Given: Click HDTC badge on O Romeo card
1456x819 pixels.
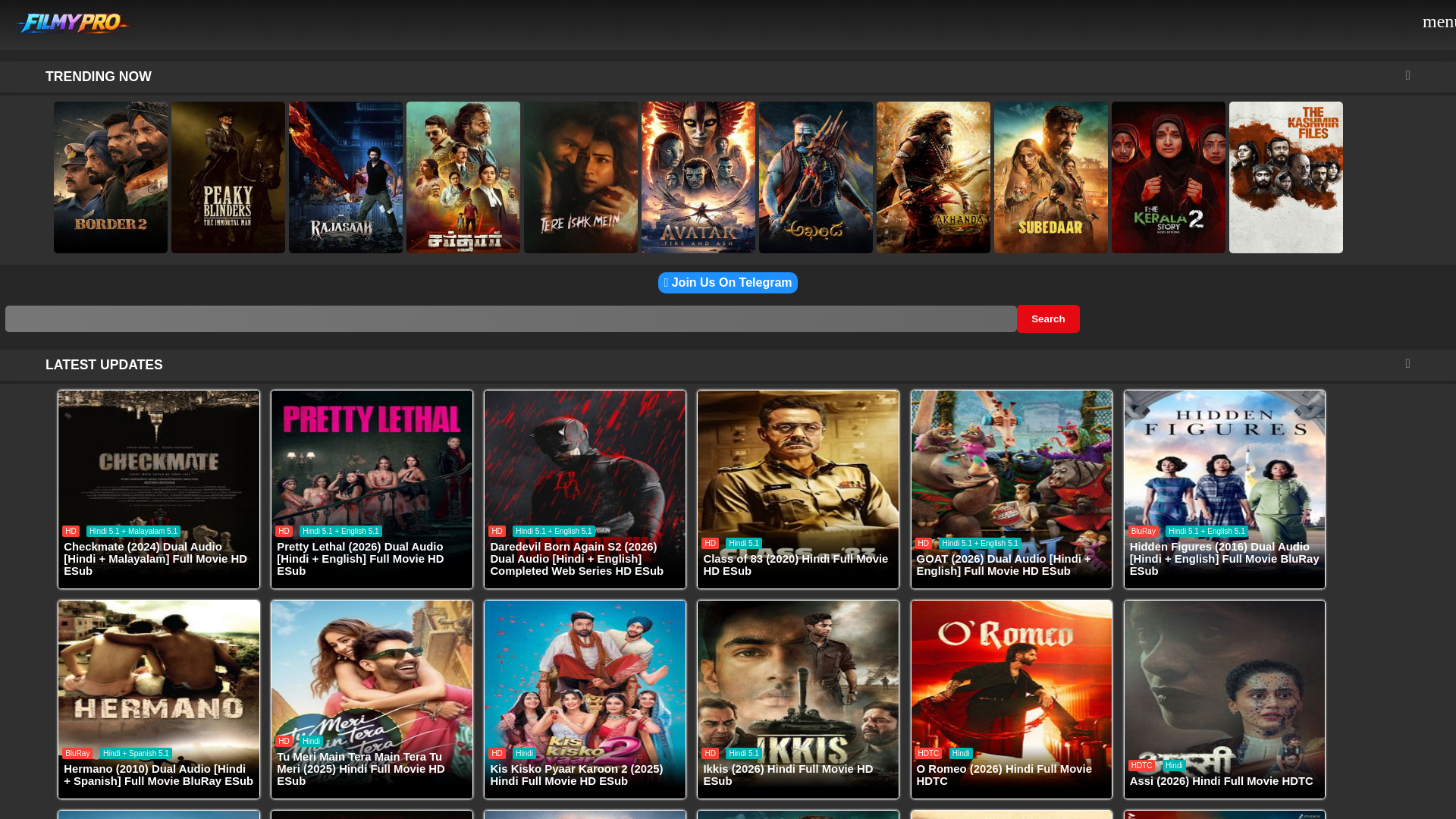Looking at the screenshot, I should coord(928,754).
